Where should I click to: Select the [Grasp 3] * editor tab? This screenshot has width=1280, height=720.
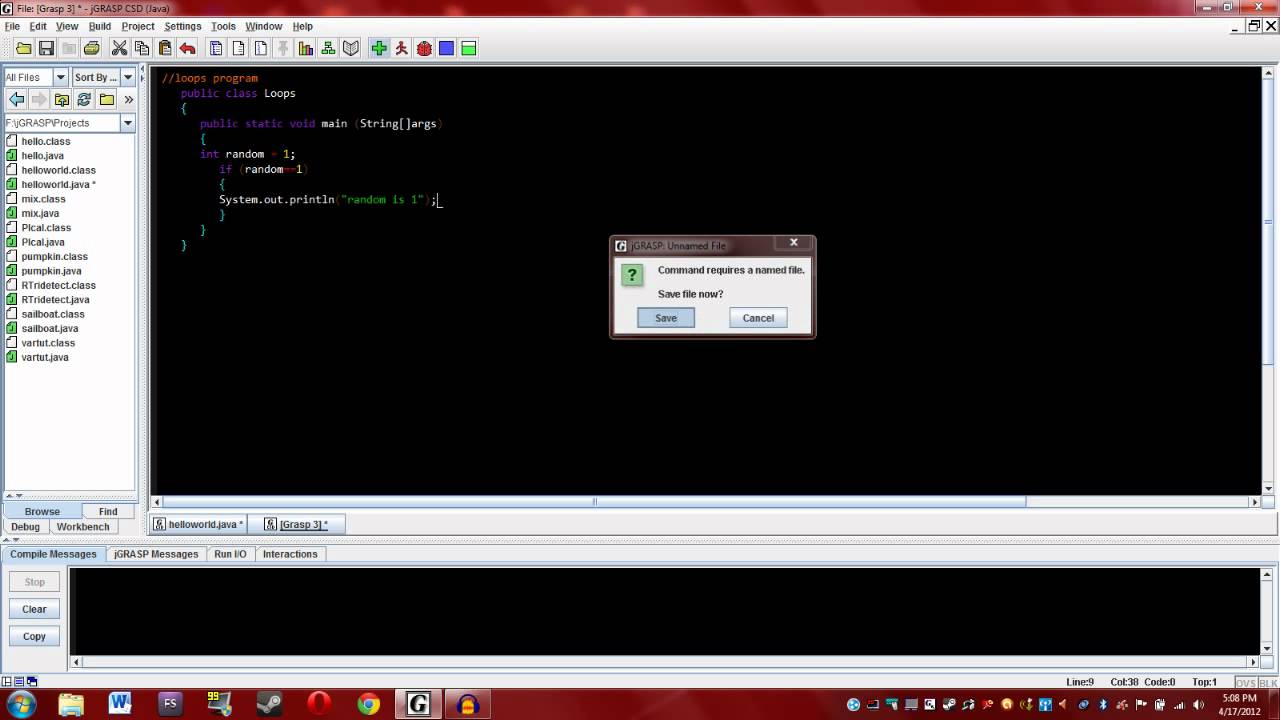[296, 524]
